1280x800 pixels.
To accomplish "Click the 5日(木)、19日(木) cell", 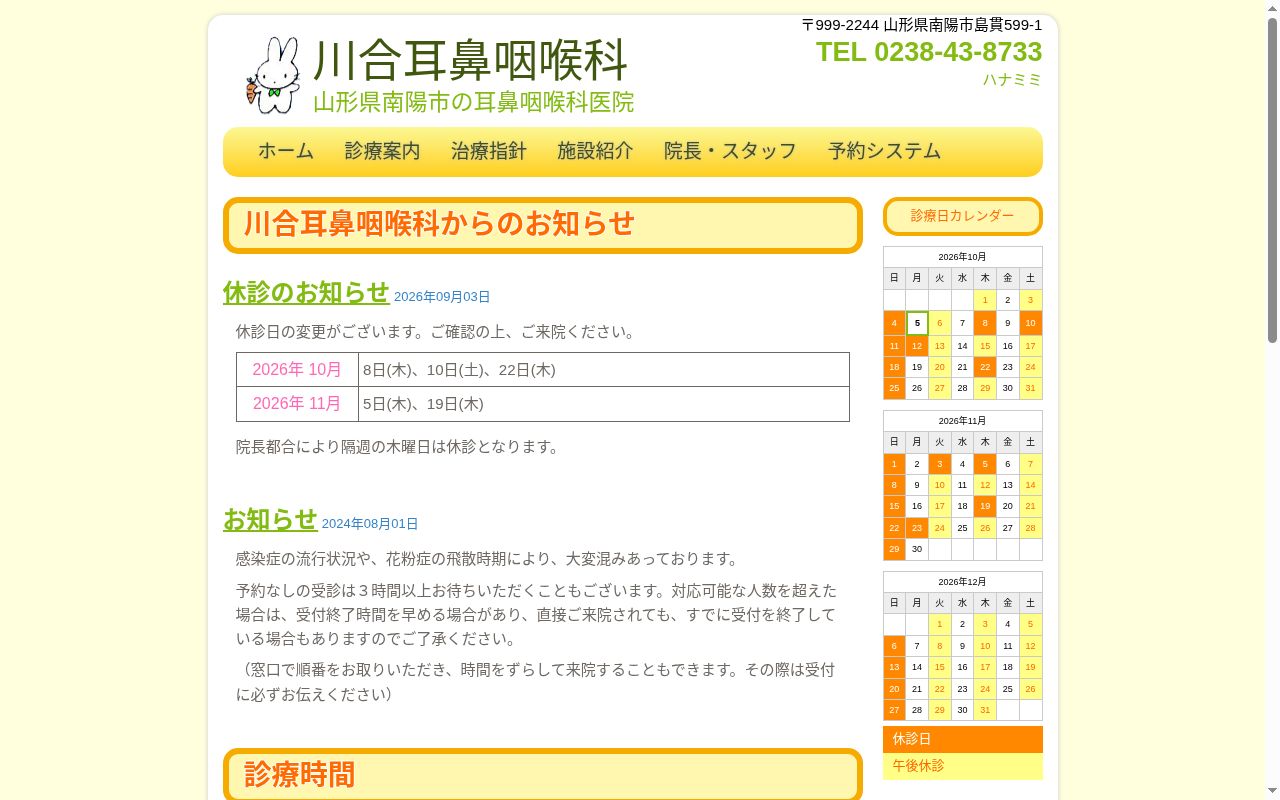I will click(604, 404).
